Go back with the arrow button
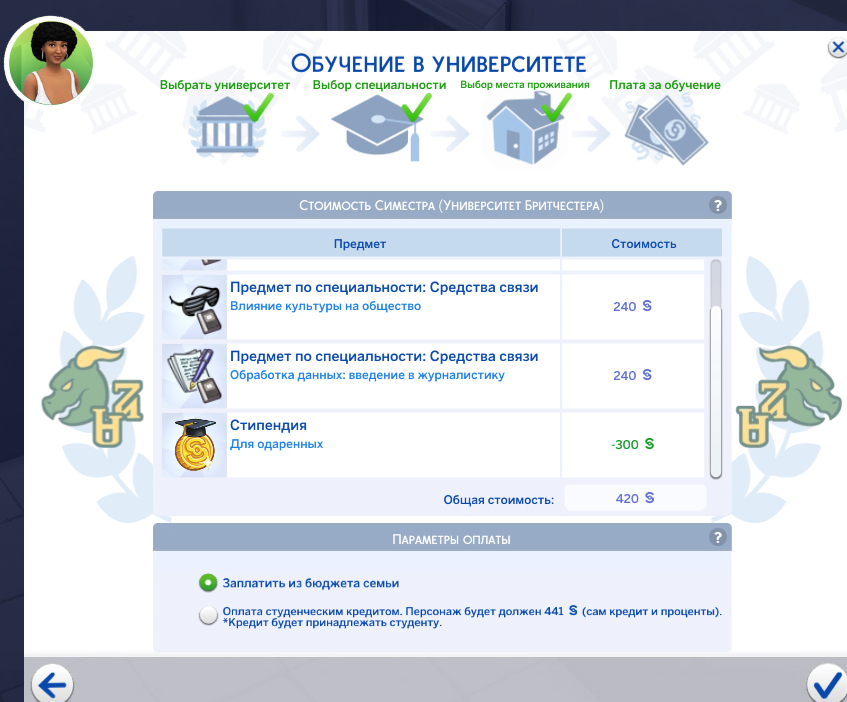 click(52, 685)
